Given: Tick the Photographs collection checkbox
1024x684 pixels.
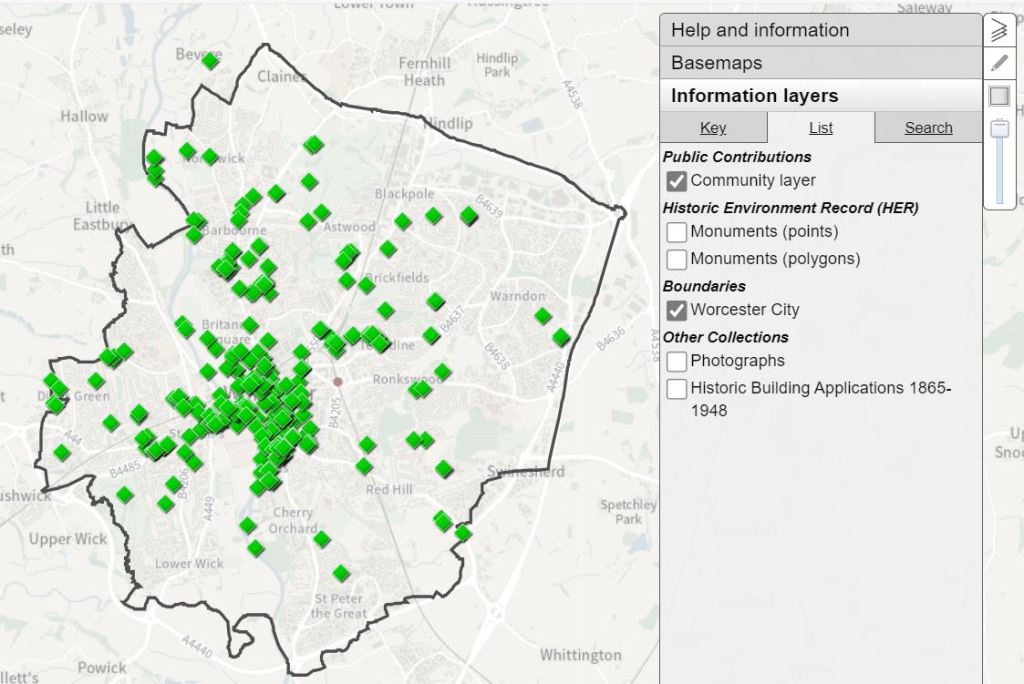Looking at the screenshot, I should pyautogui.click(x=677, y=361).
